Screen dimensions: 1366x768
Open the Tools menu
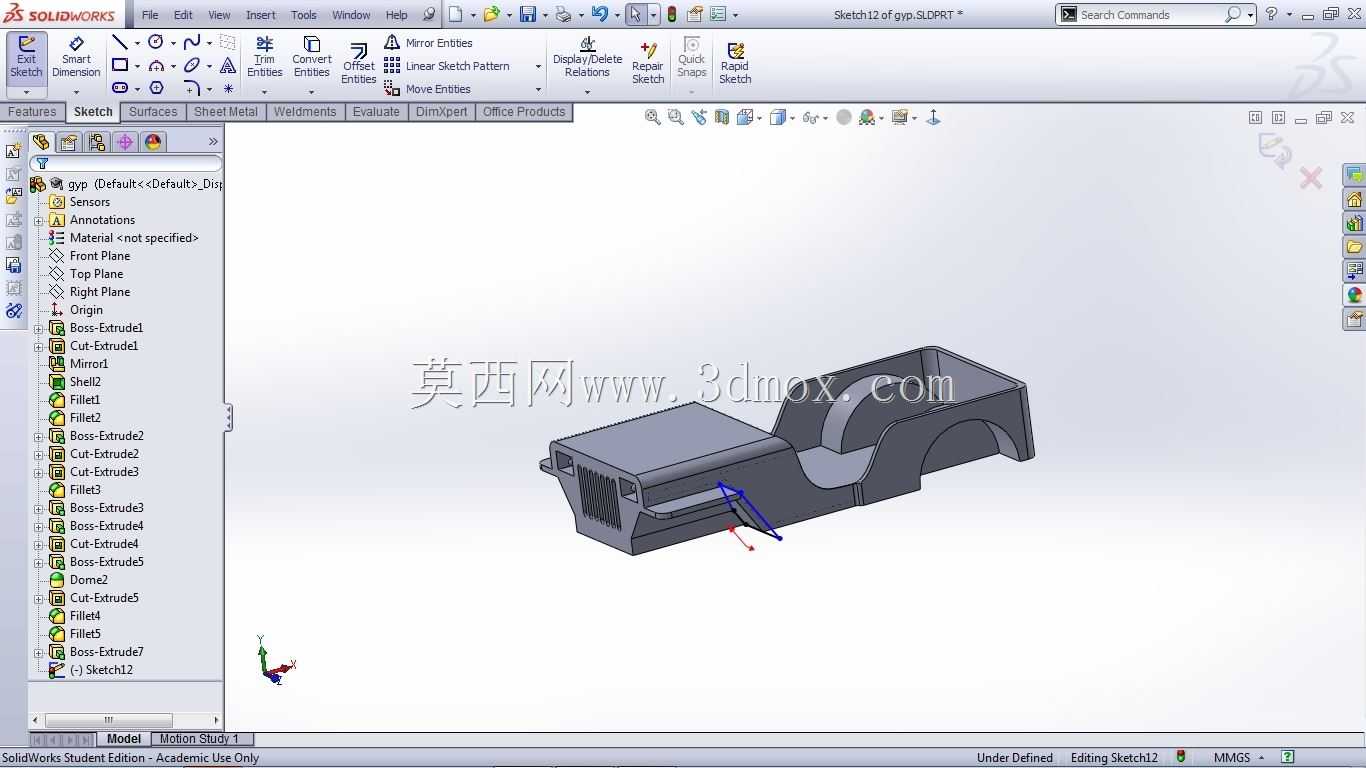point(304,15)
